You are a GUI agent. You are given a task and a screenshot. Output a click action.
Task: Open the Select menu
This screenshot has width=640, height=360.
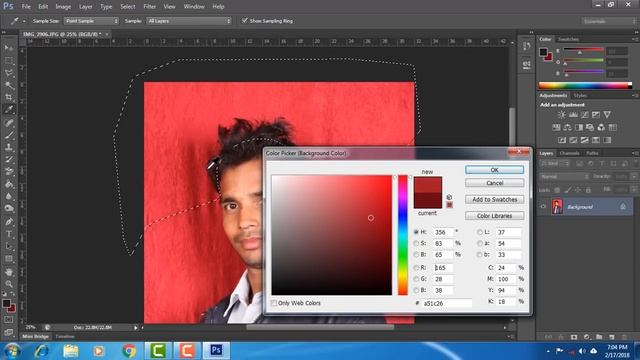coord(128,7)
